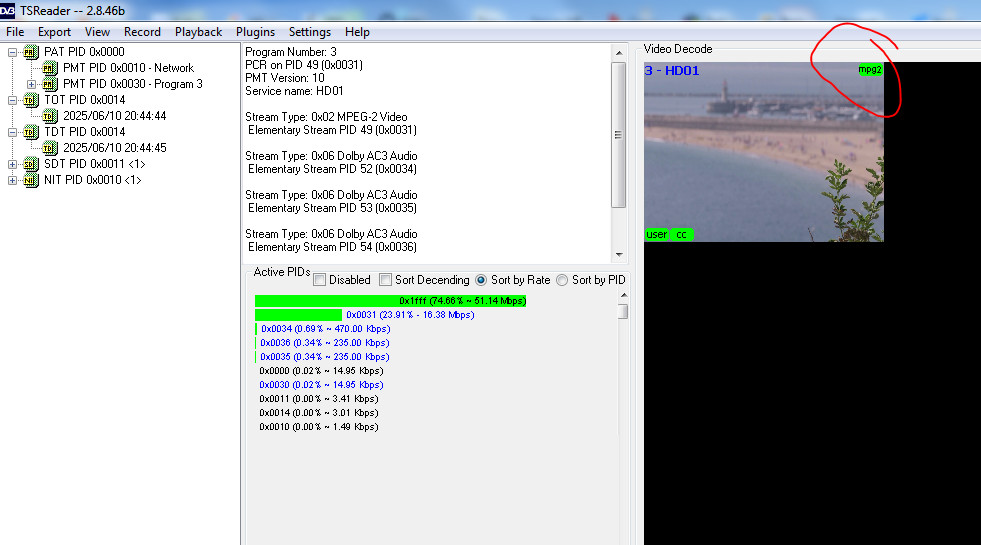The image size is (981, 545).
Task: Click the PMT Network table icon
Action: pyautogui.click(x=50, y=68)
